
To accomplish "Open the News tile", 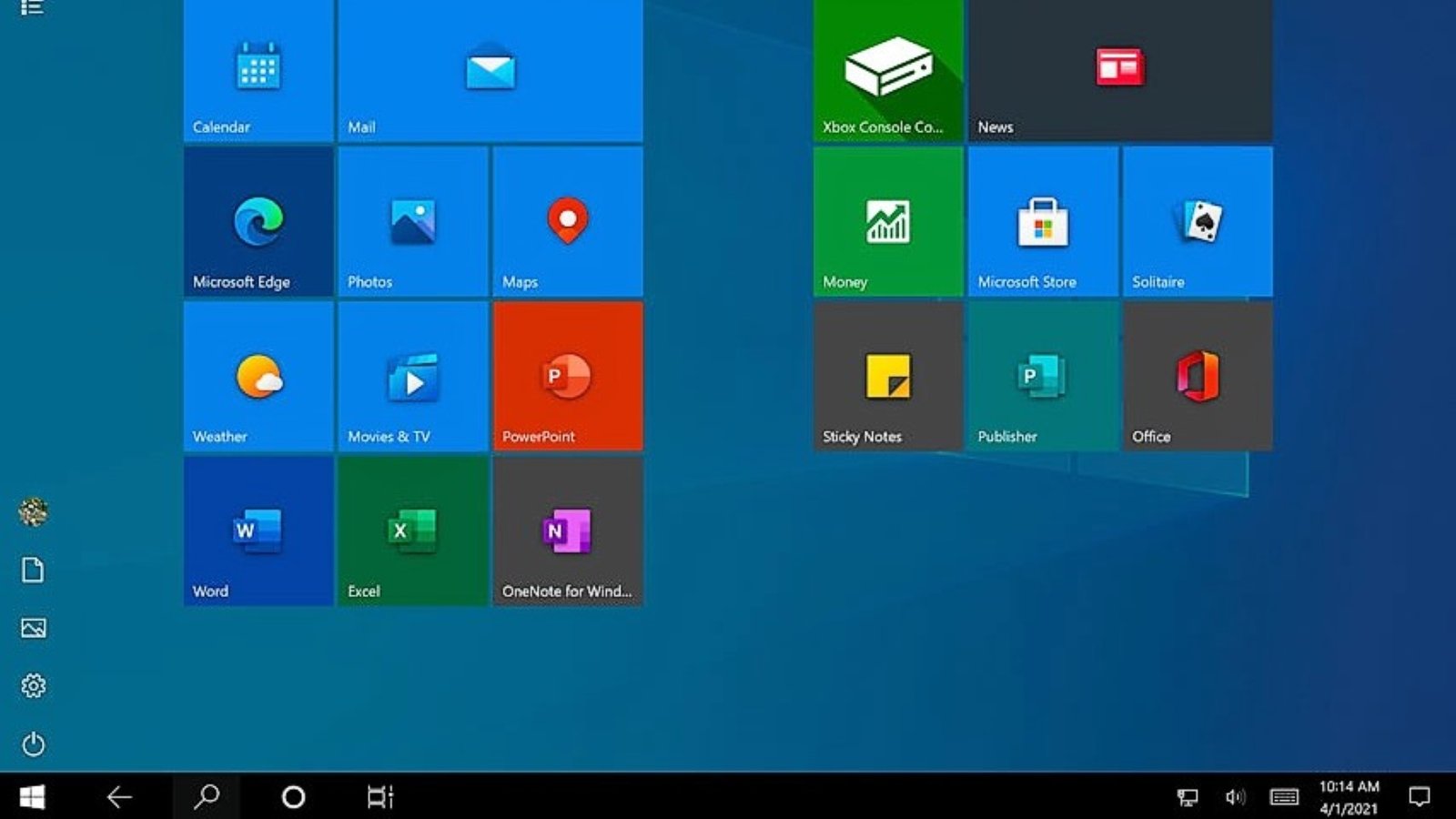I will tap(1118, 66).
